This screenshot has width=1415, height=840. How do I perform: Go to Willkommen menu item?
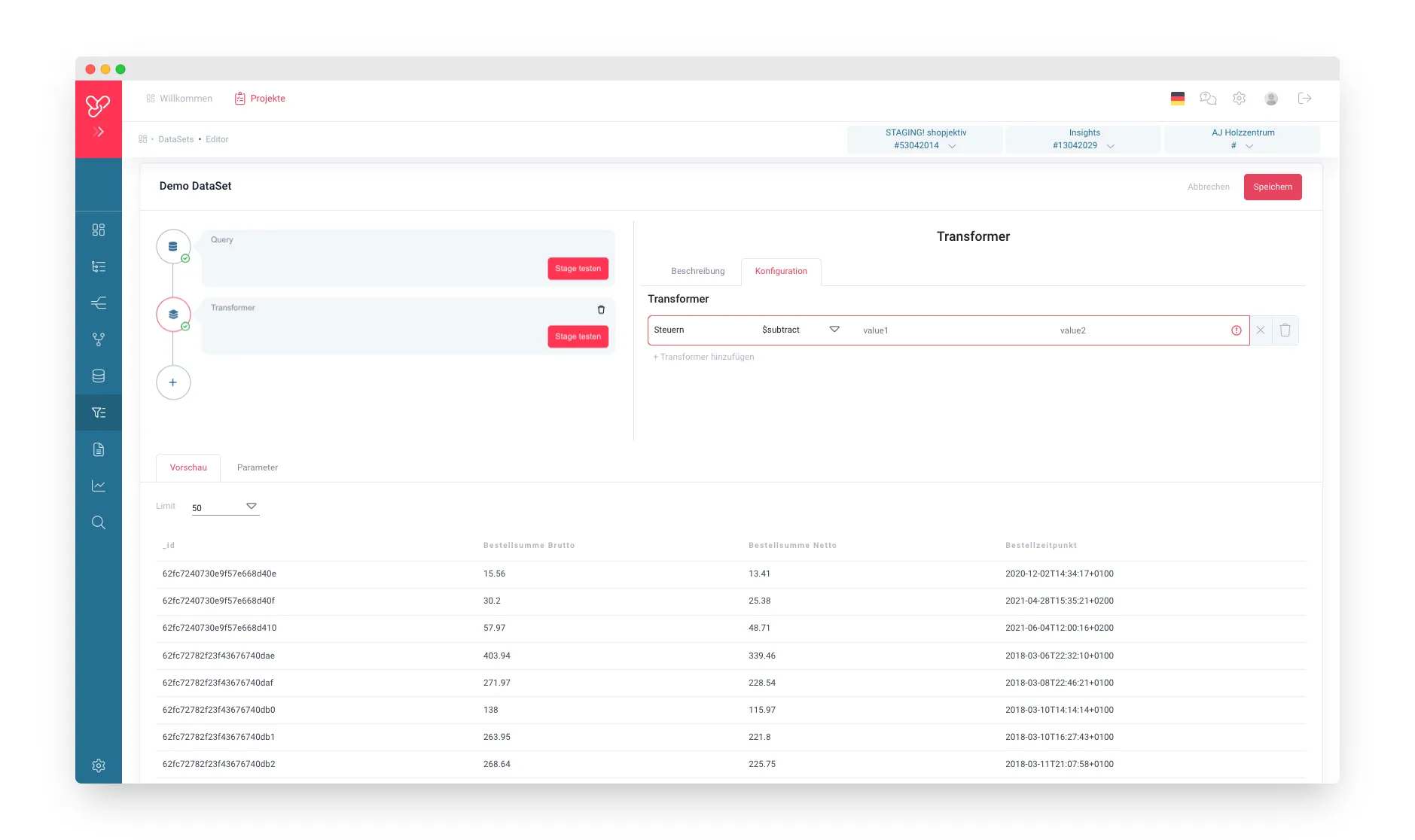click(x=179, y=99)
